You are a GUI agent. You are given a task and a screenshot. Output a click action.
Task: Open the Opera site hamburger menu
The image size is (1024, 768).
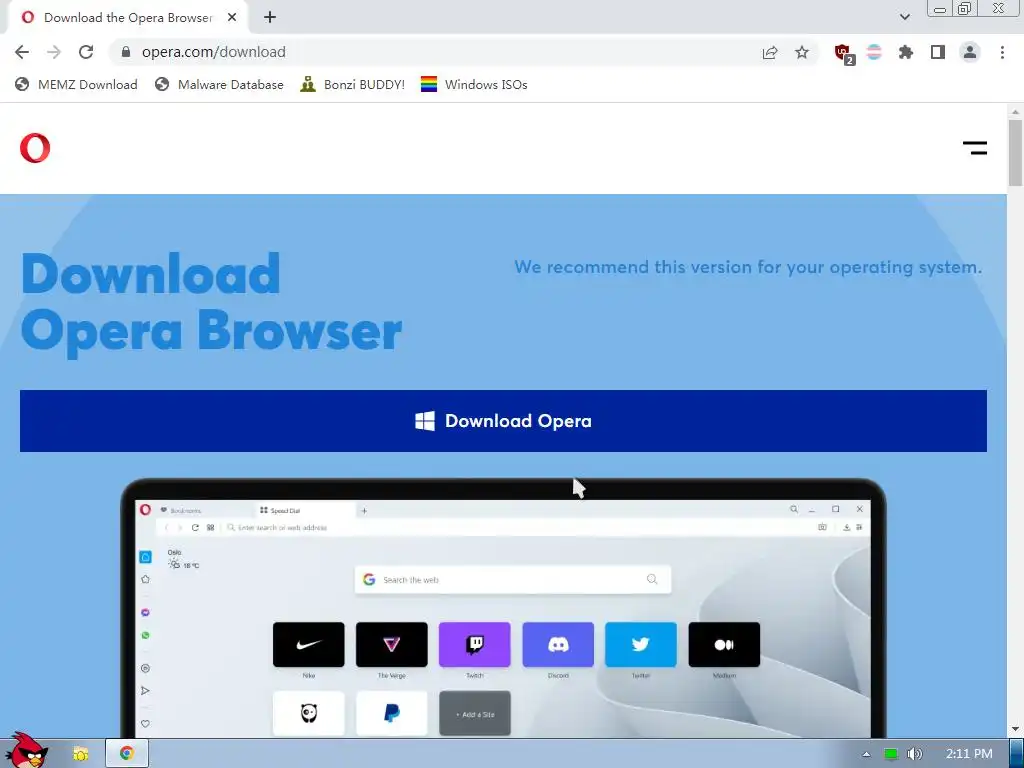[x=974, y=148]
